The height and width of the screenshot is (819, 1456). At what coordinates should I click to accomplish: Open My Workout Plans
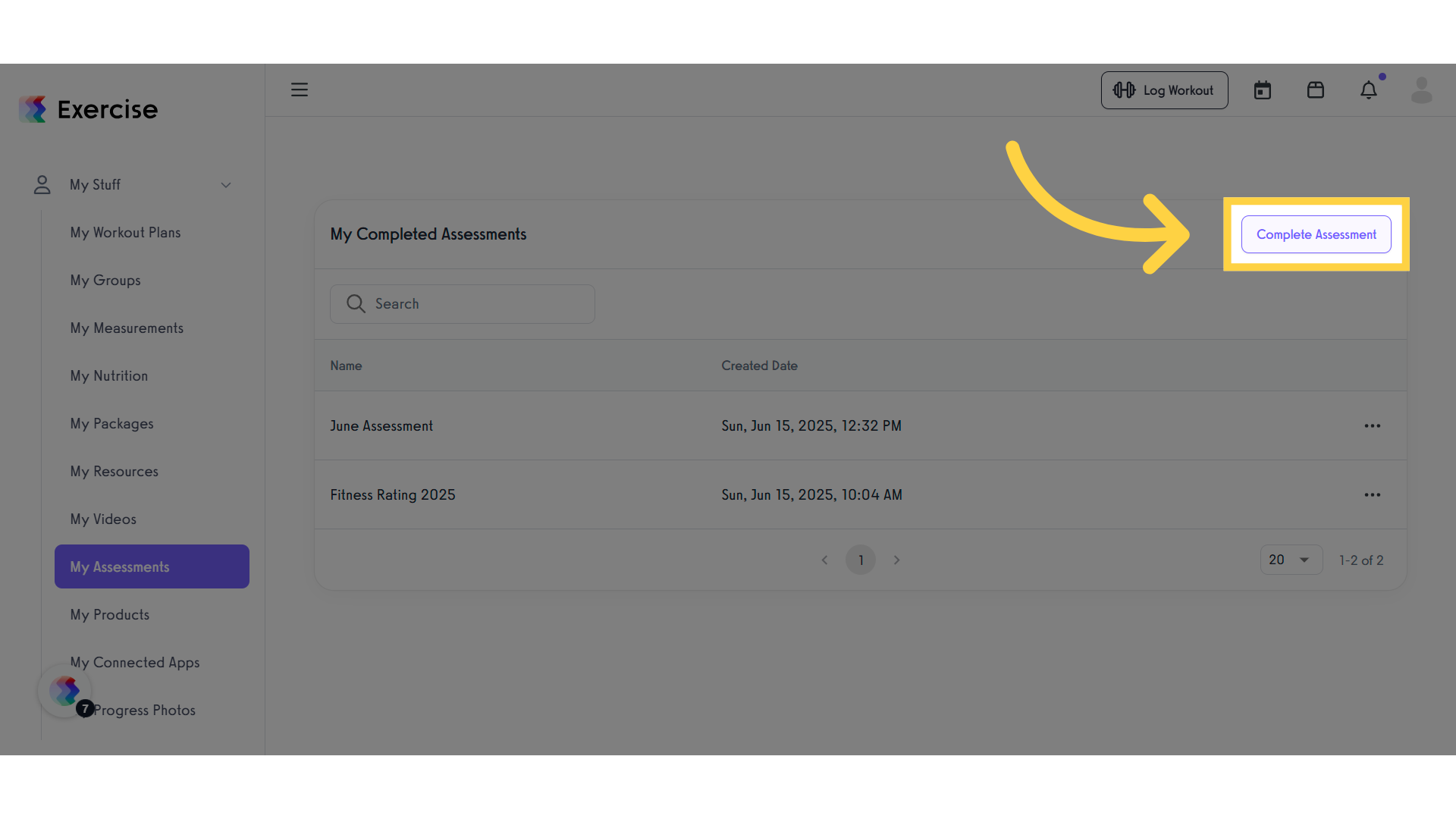126,233
